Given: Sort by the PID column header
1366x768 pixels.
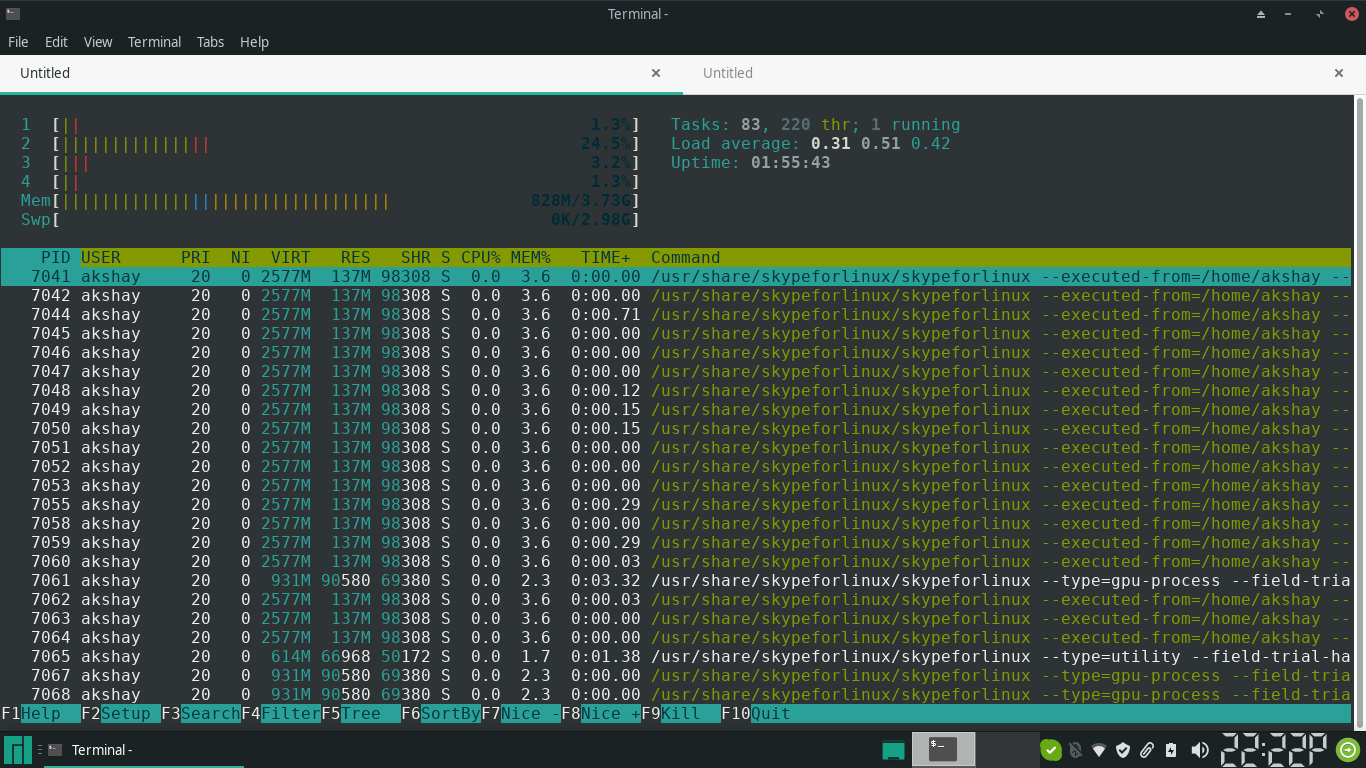Looking at the screenshot, I should (56, 257).
